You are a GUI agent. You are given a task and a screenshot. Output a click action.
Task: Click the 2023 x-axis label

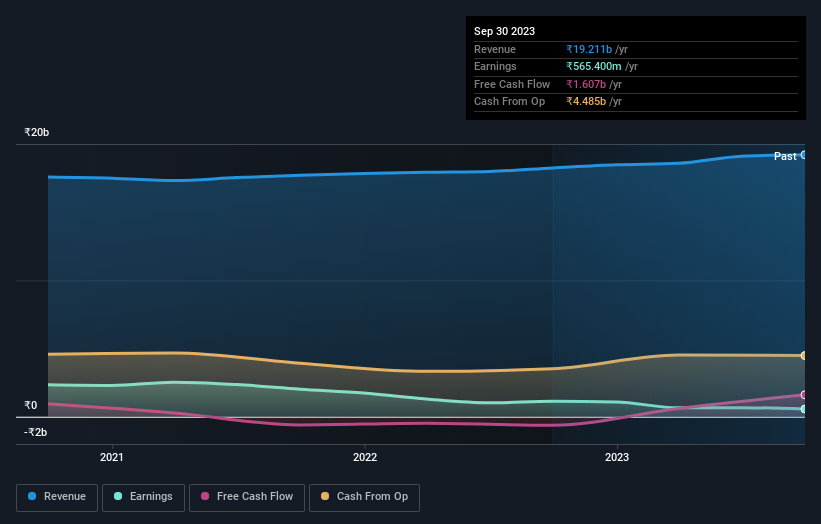(x=617, y=457)
